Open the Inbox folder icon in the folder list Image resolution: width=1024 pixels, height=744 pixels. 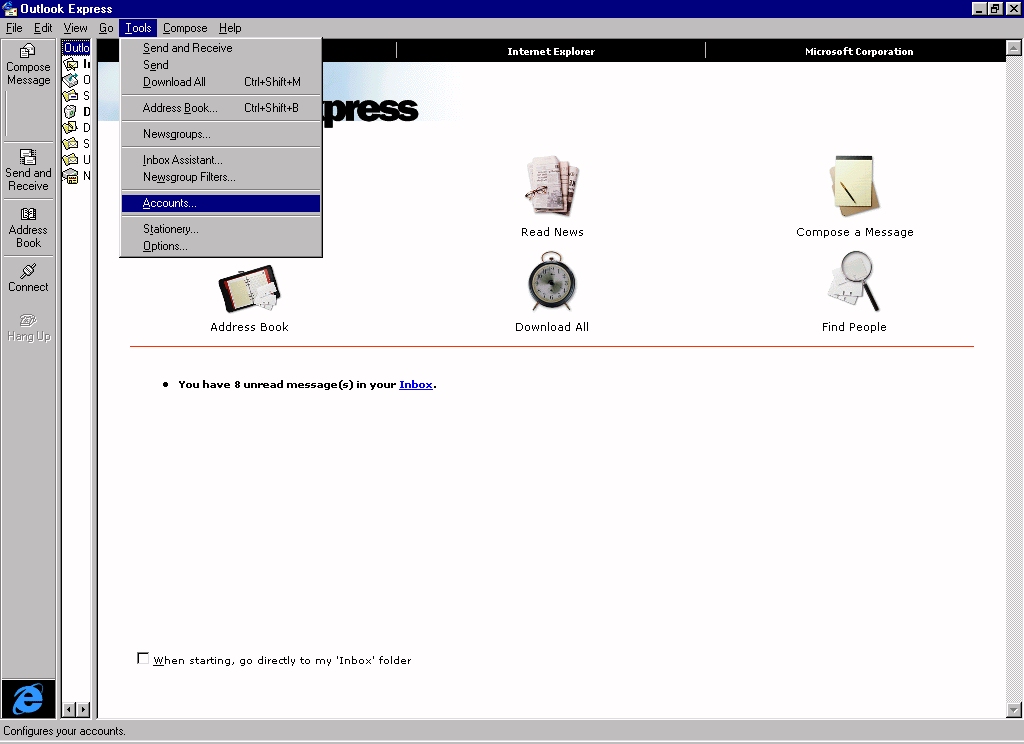(x=71, y=64)
